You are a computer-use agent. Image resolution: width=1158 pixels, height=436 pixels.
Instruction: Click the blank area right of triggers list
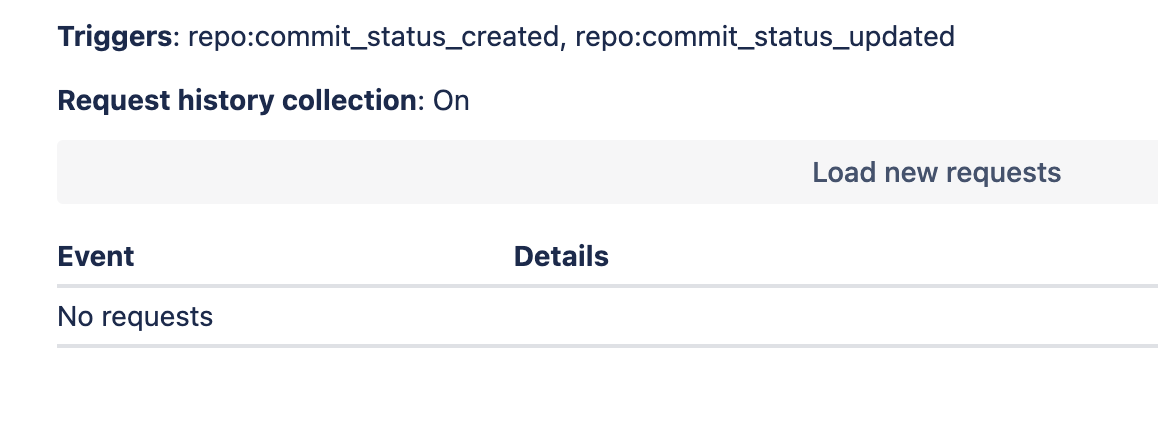[x=1056, y=36]
